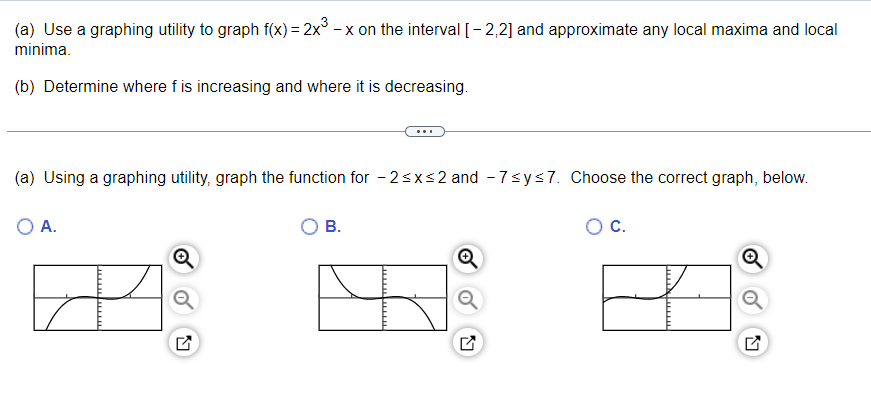Image resolution: width=871 pixels, height=412 pixels.
Task: Zoom in on graph C
Action: pos(753,258)
